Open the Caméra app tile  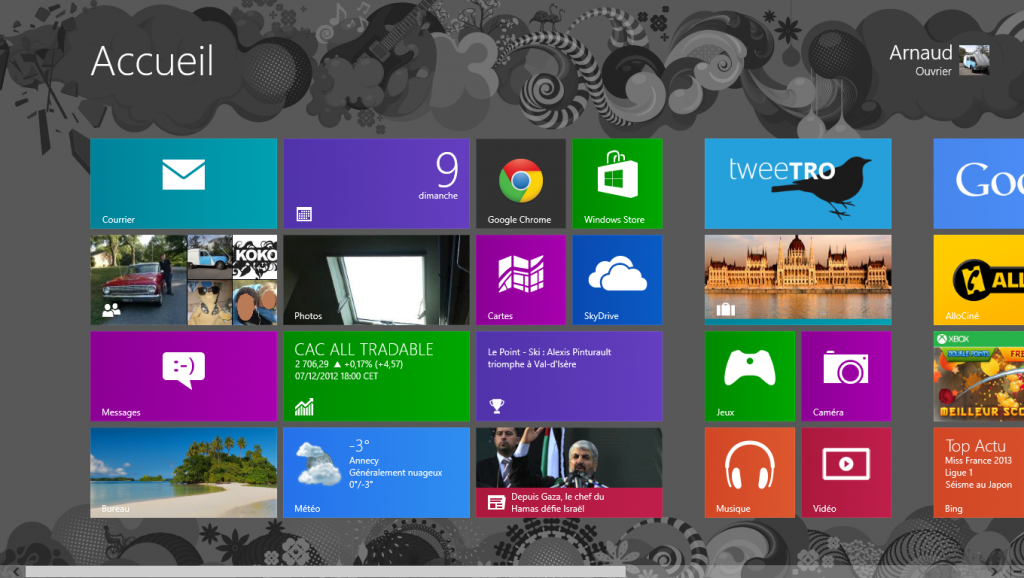(845, 376)
